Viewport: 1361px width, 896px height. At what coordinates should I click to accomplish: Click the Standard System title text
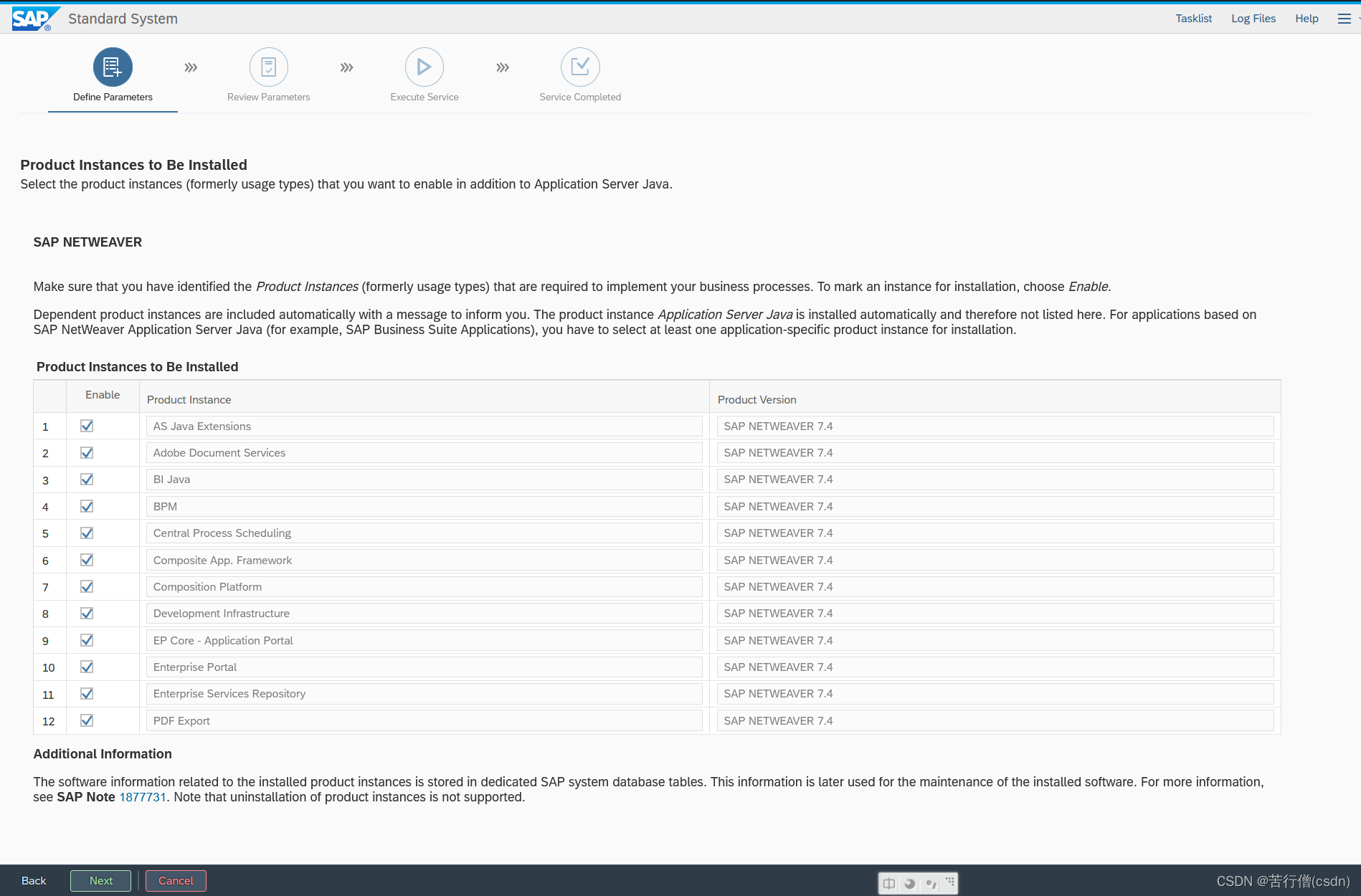[x=123, y=19]
